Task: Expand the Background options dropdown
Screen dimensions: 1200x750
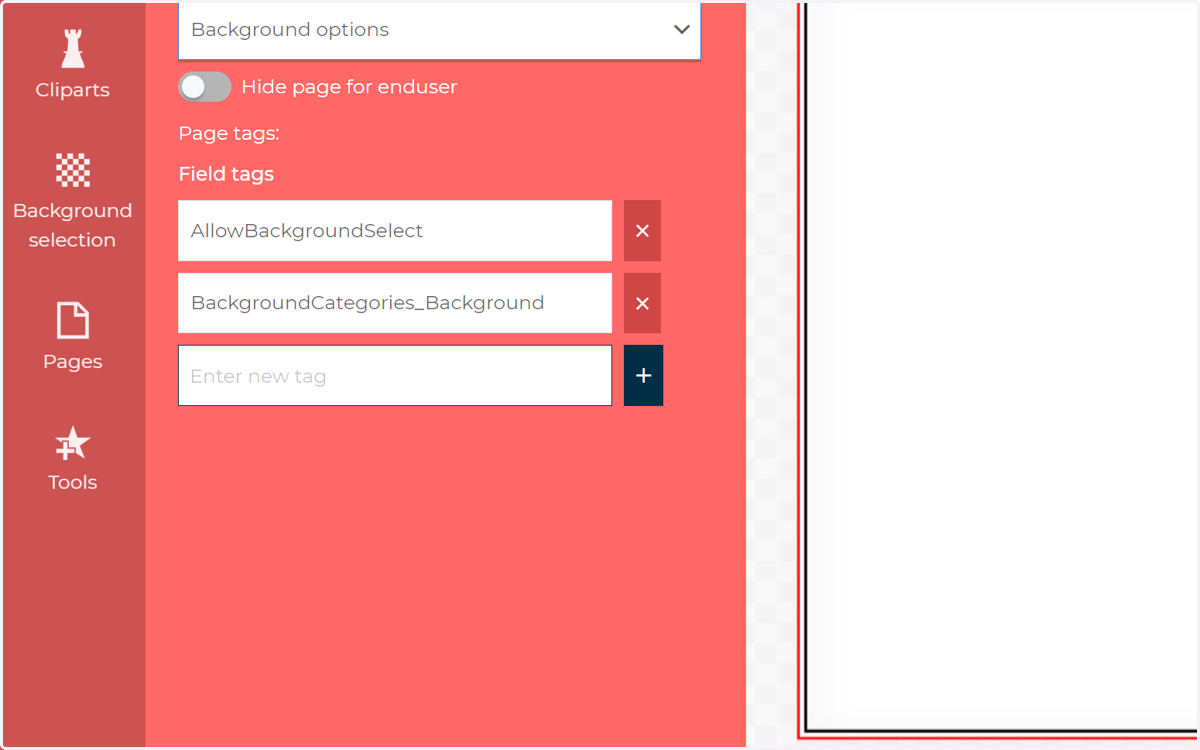Action: coord(440,30)
